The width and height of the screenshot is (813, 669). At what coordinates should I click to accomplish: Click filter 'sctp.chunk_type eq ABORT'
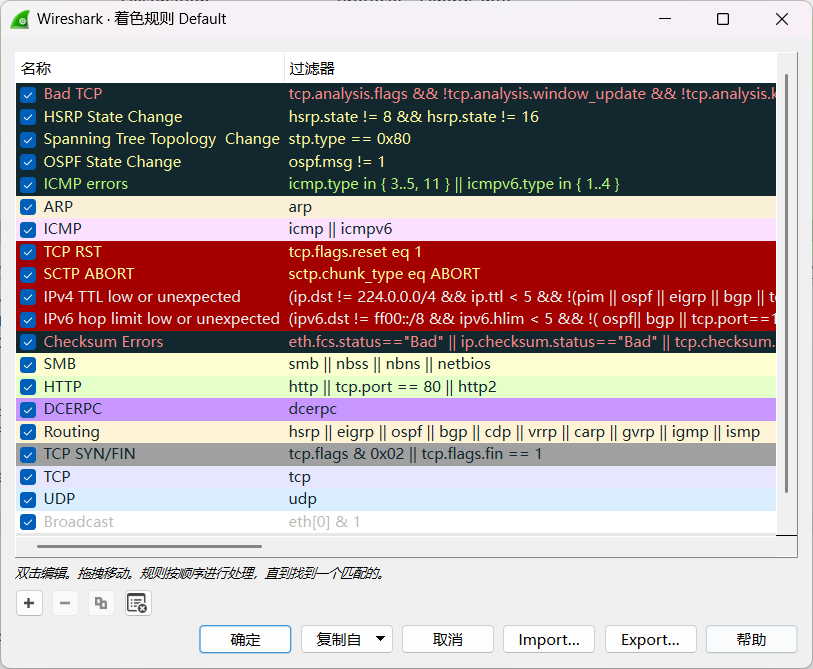click(x=384, y=274)
